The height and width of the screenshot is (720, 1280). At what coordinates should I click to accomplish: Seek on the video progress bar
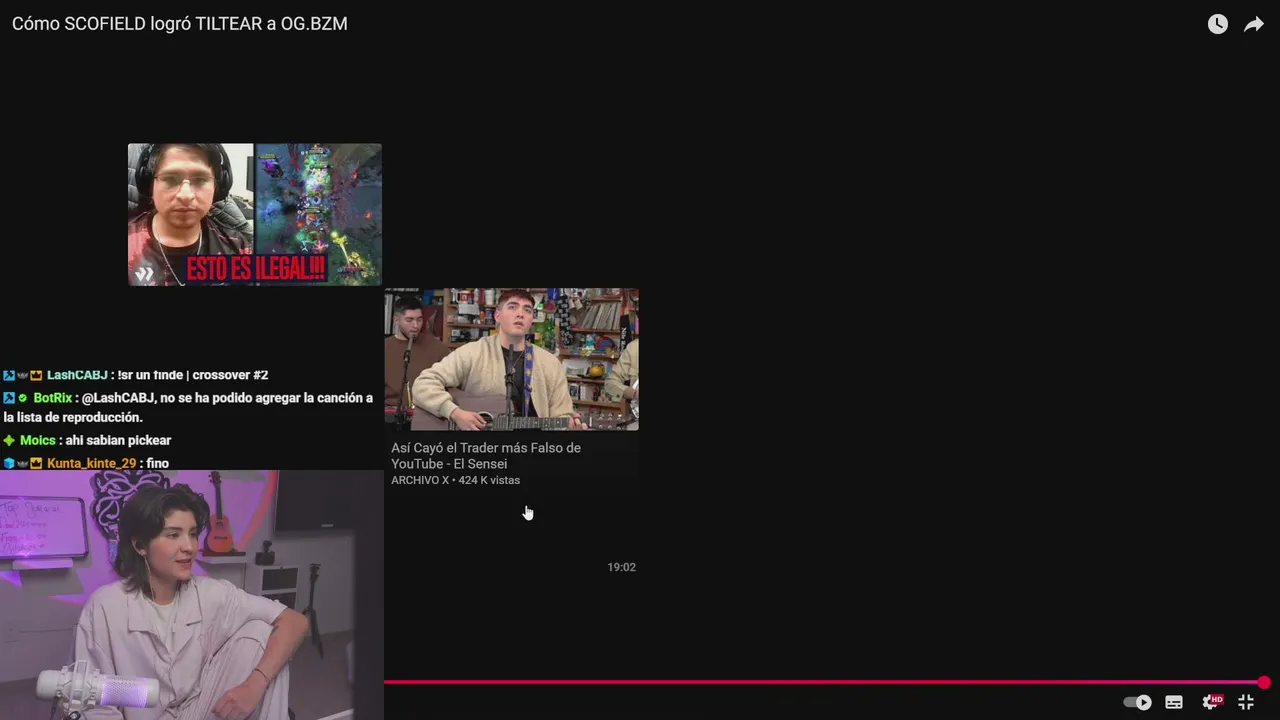(x=824, y=682)
